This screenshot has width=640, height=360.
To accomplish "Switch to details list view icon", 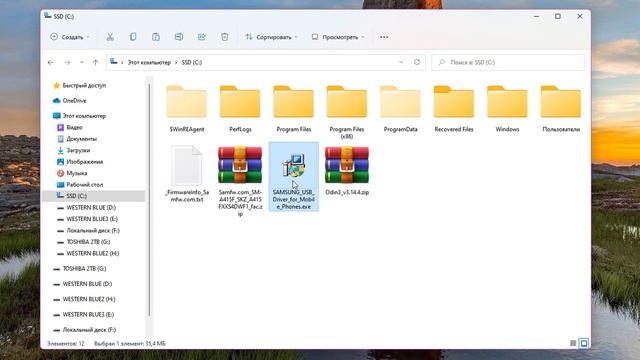I will click(573, 343).
